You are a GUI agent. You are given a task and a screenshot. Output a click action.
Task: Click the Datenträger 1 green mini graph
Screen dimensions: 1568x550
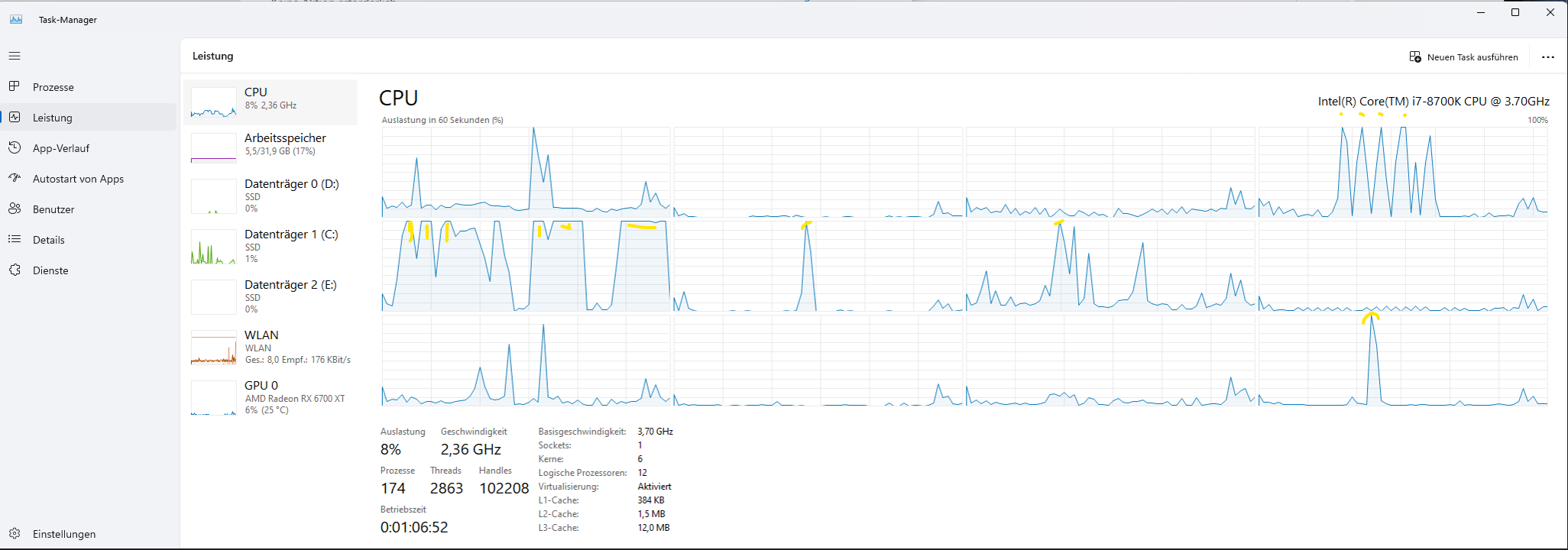pos(213,247)
